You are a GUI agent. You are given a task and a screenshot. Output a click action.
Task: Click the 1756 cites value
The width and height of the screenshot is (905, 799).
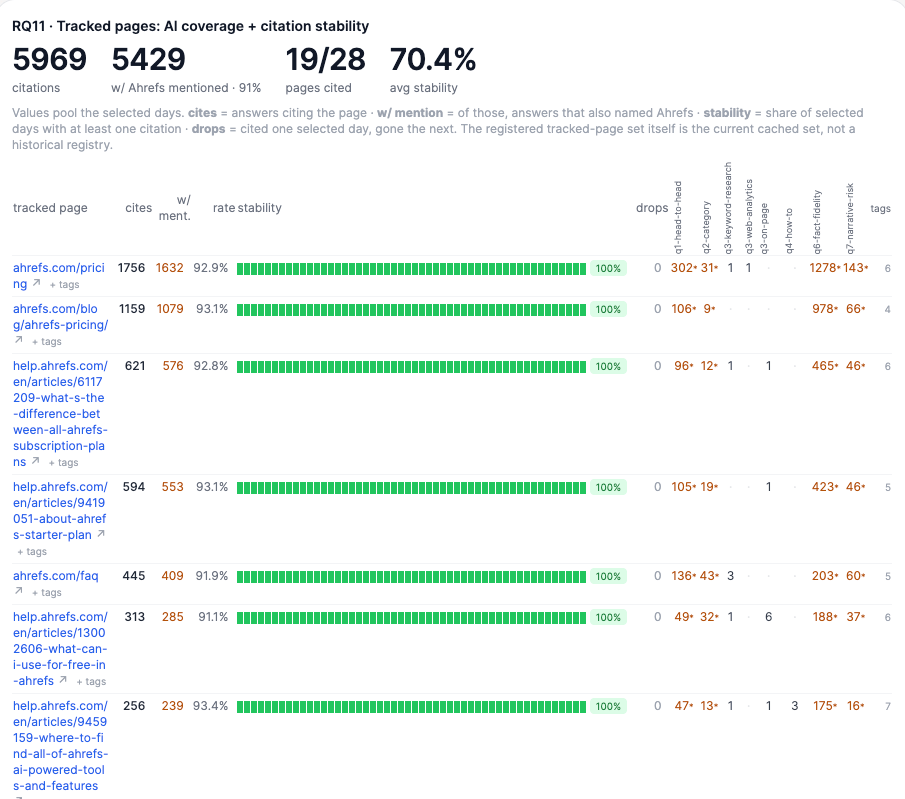(x=132, y=268)
